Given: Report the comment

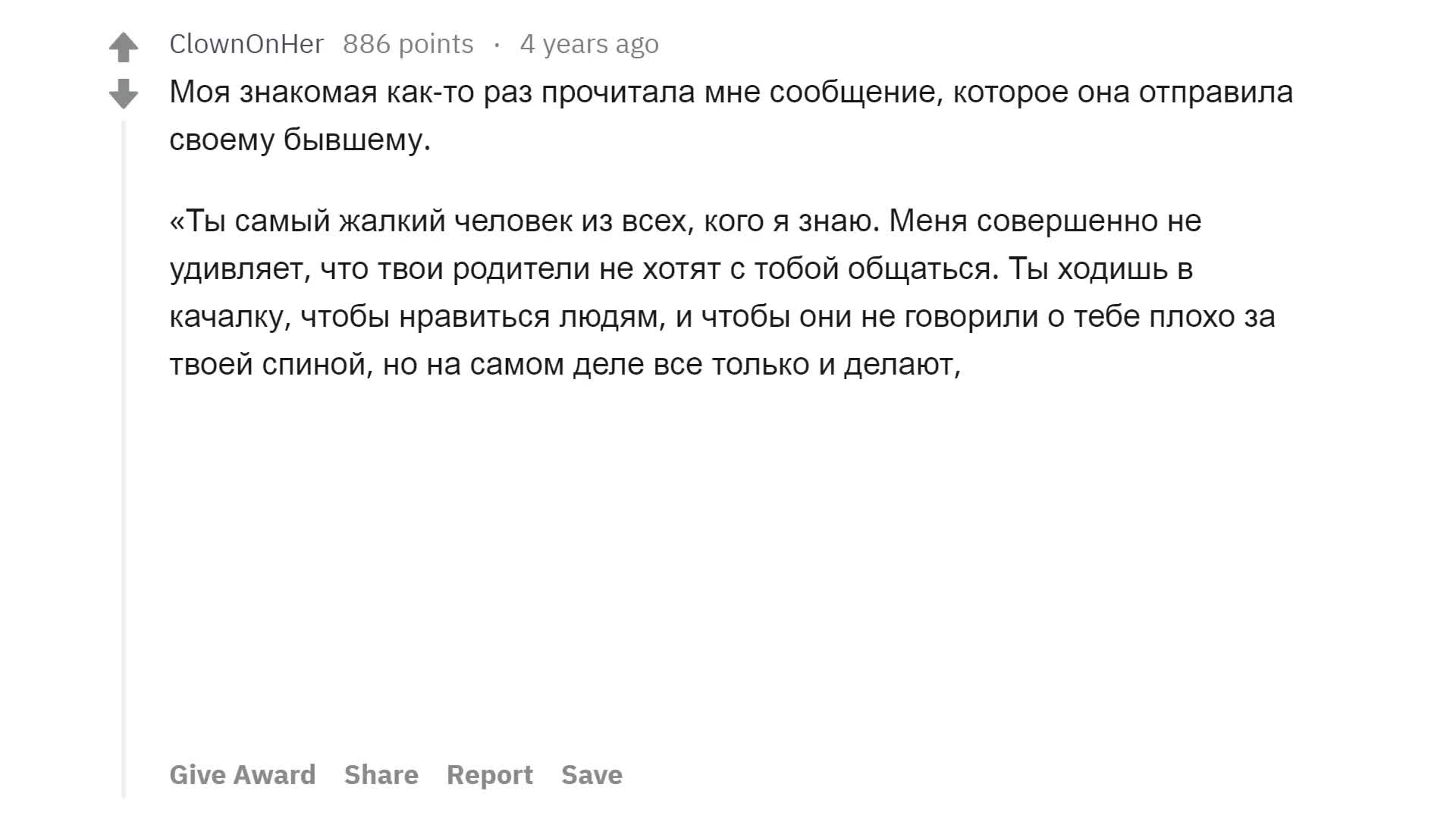Looking at the screenshot, I should (490, 774).
